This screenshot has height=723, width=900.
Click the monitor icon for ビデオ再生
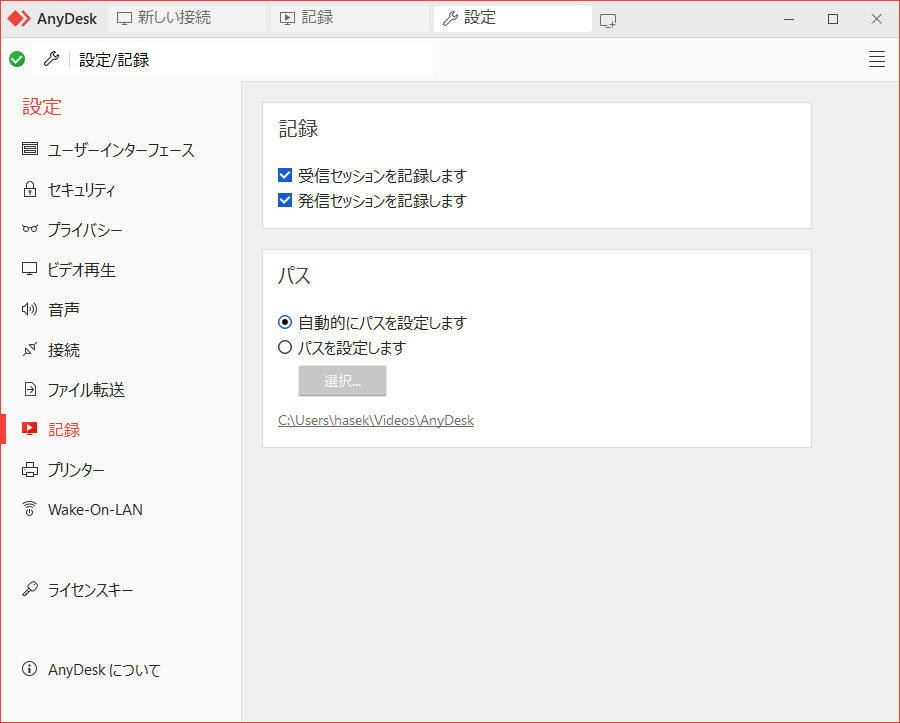click(x=30, y=269)
